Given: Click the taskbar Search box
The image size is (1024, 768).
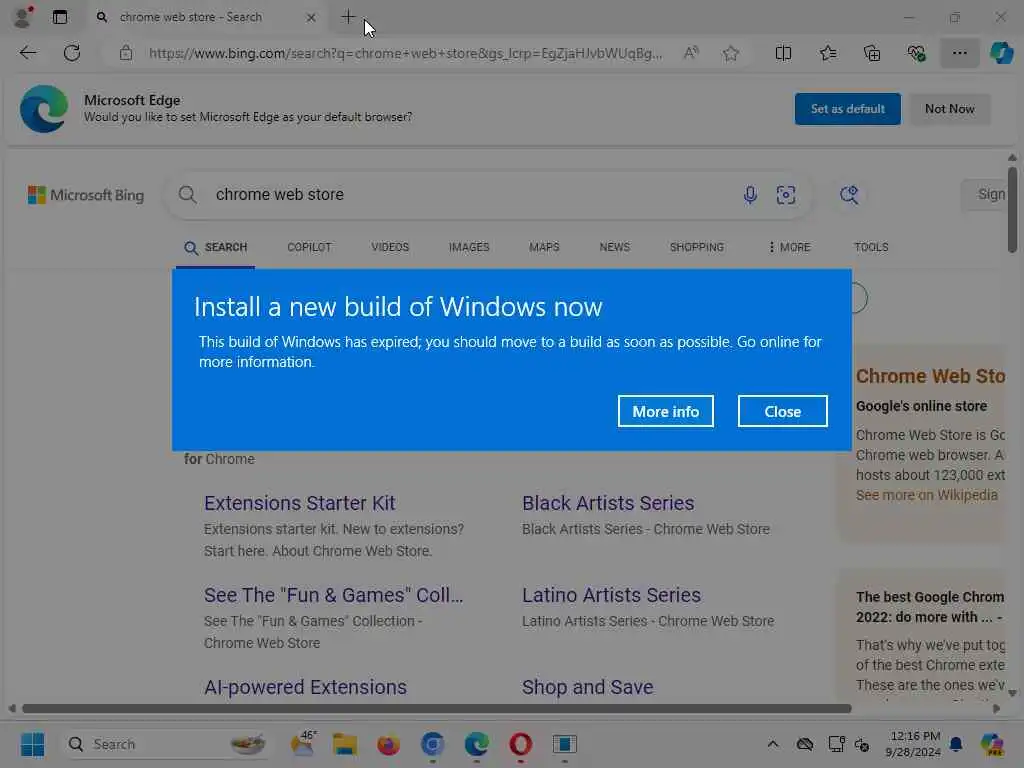Looking at the screenshot, I should click(x=167, y=744).
